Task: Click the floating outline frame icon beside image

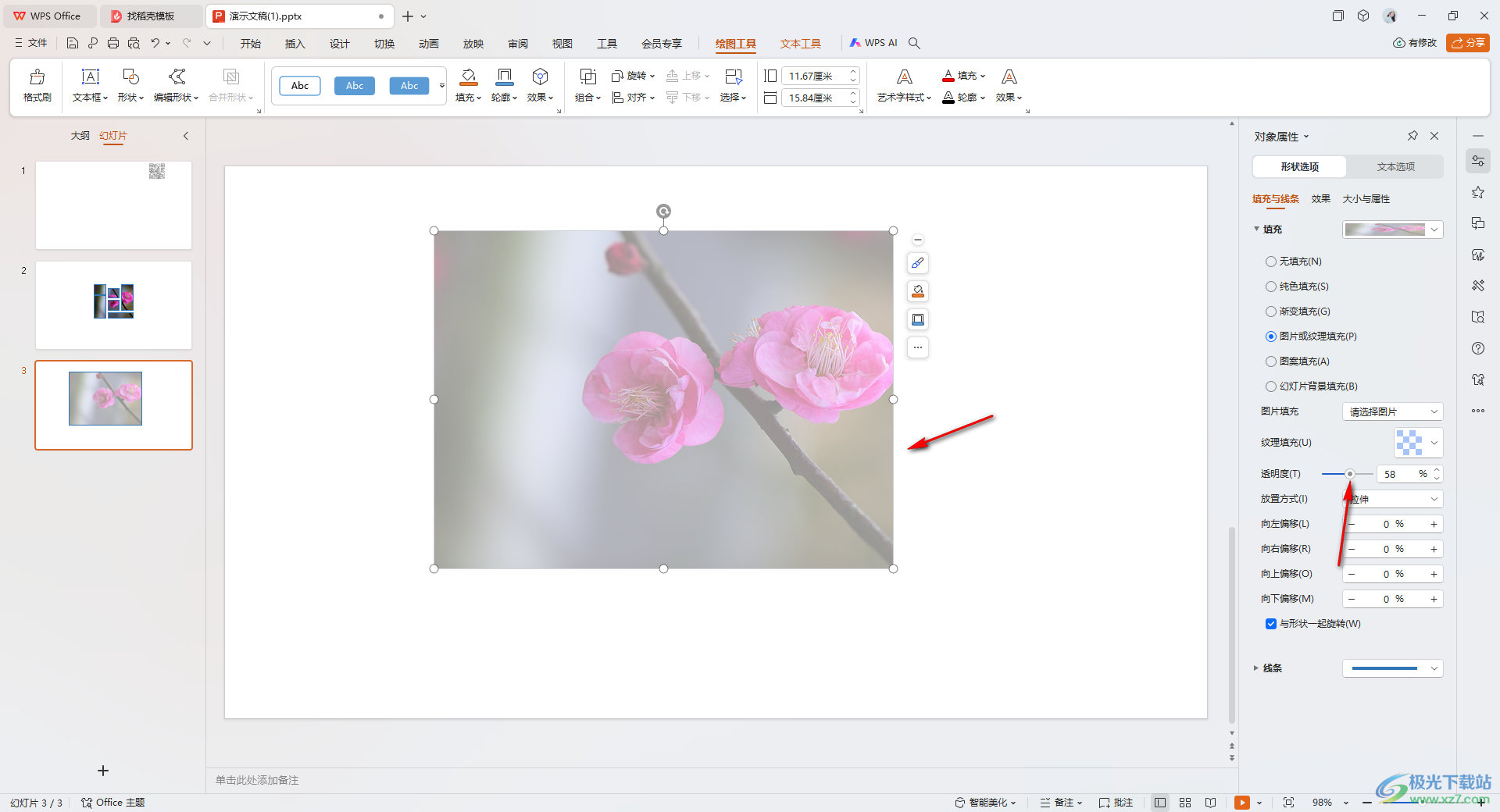Action: (918, 319)
